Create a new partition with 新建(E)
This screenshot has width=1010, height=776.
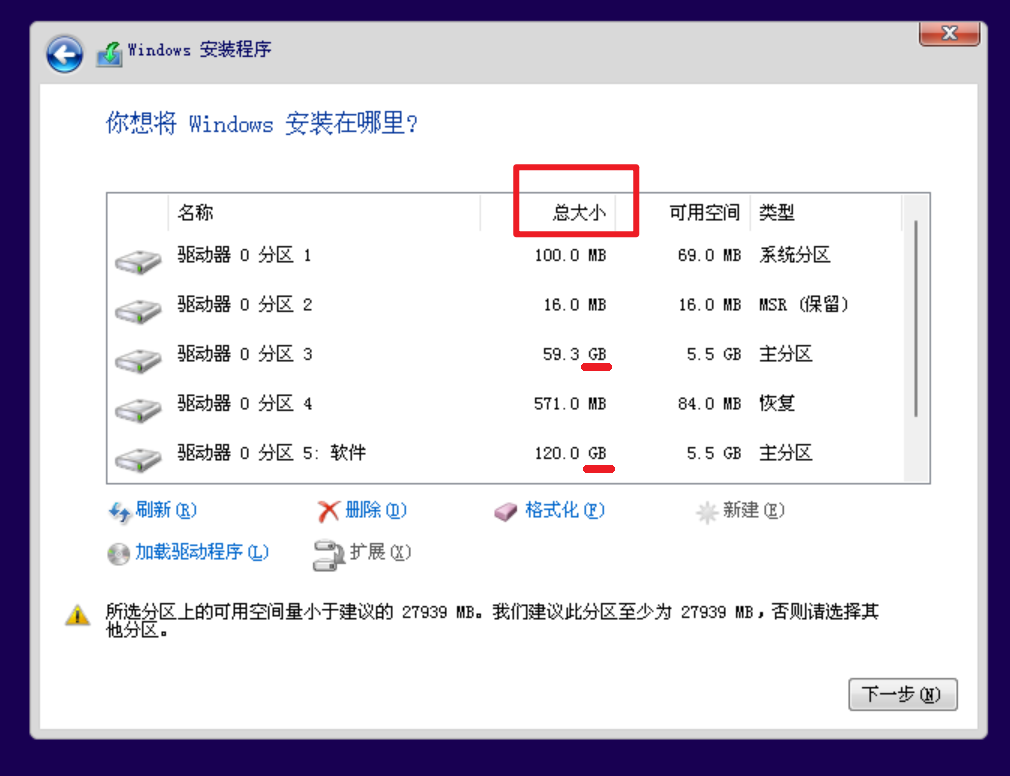tap(754, 511)
